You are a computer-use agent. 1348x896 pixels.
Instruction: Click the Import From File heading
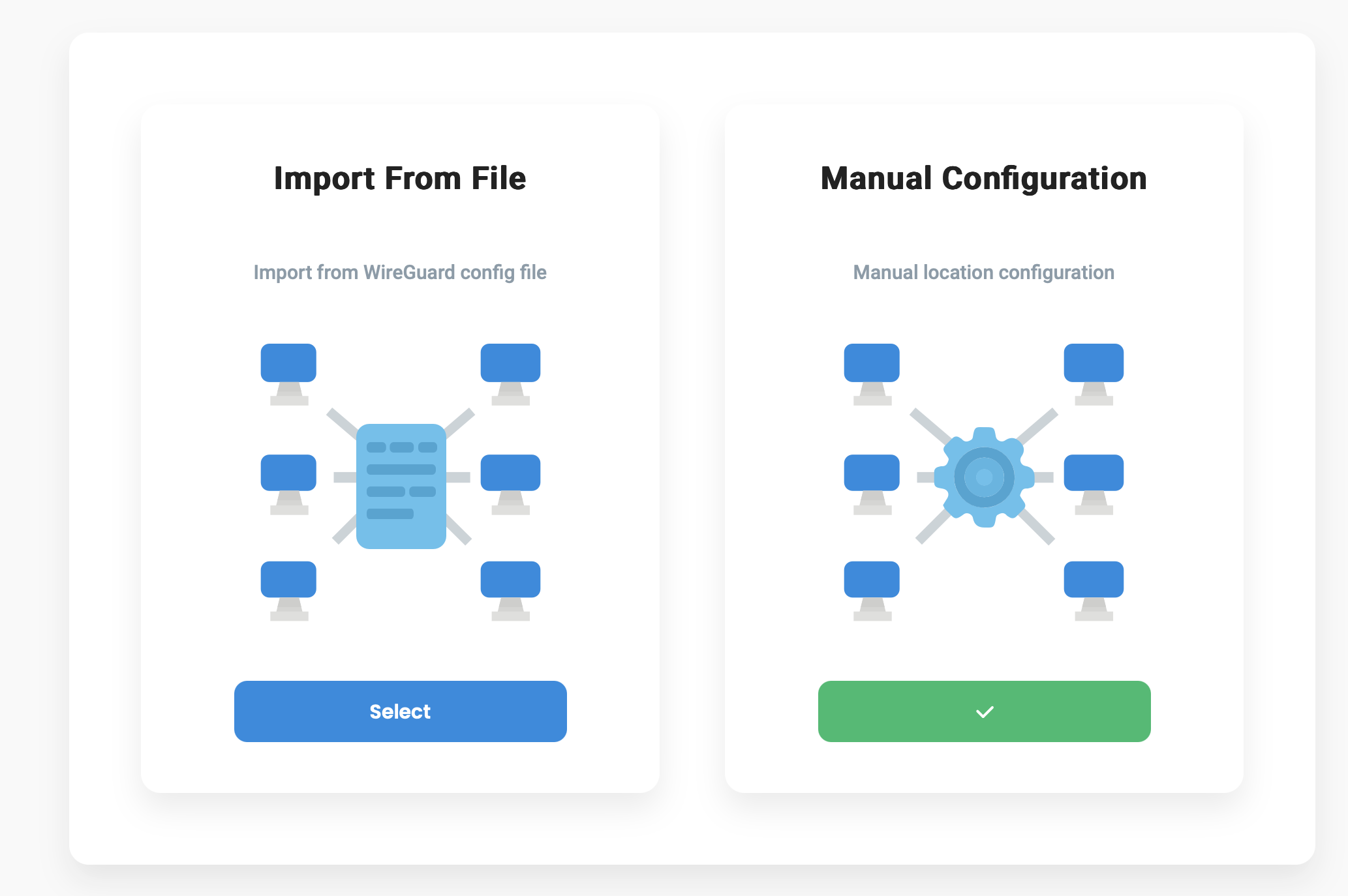399,178
